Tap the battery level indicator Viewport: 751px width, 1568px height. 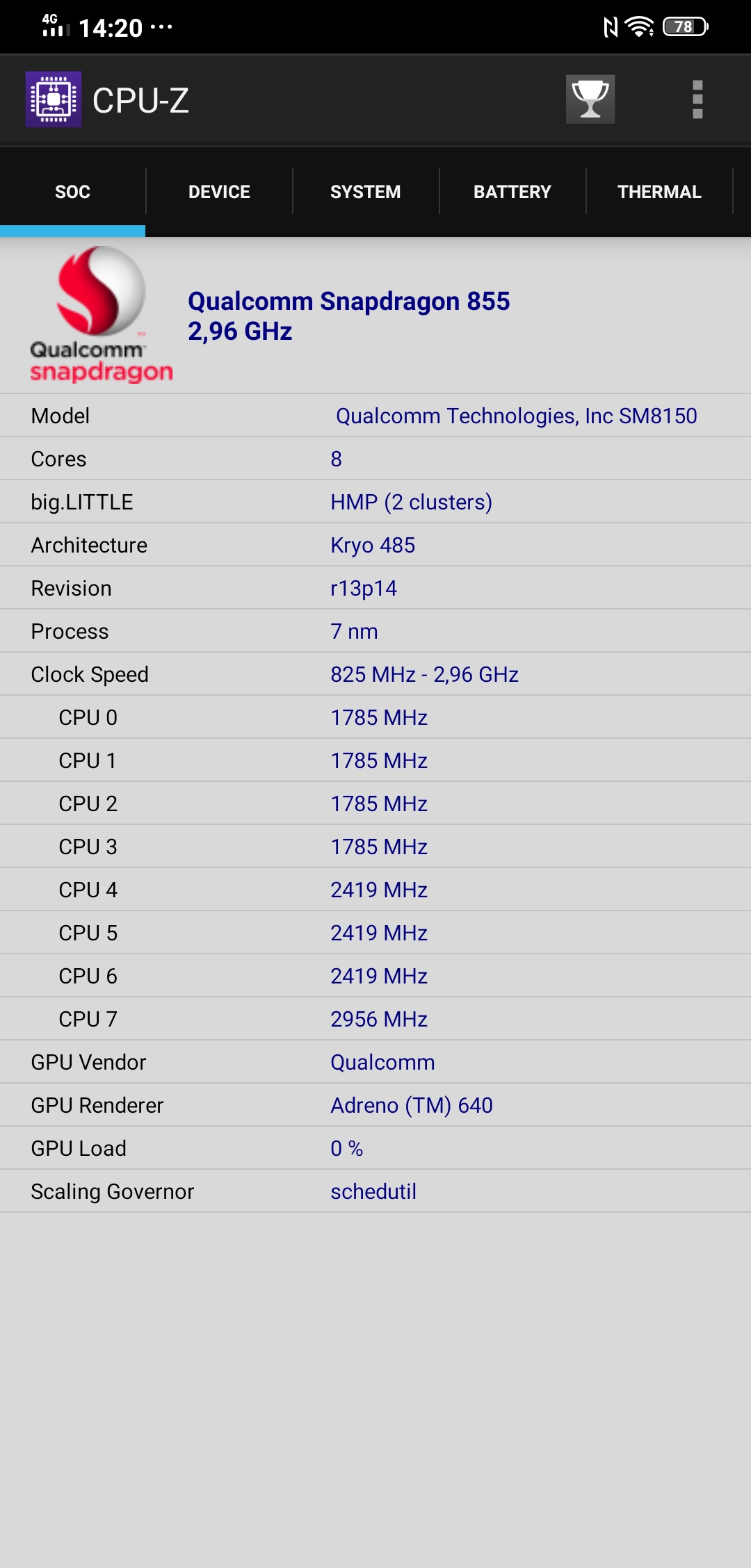pyautogui.click(x=685, y=27)
